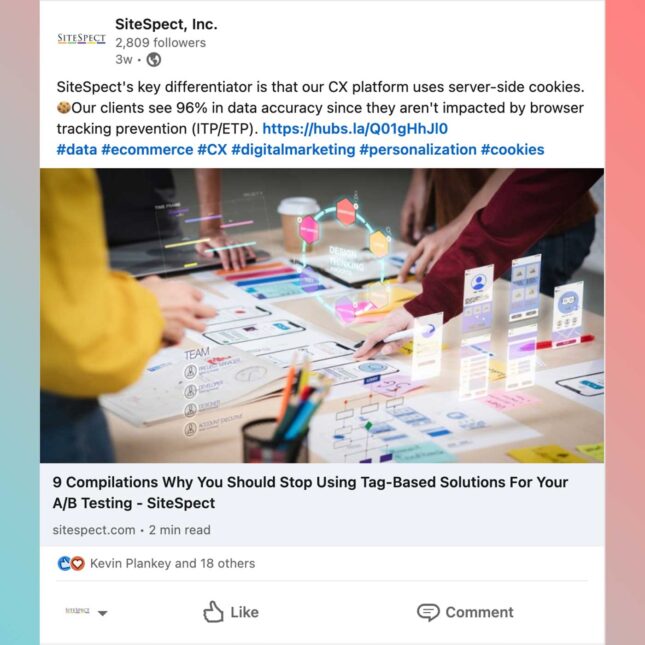Click the celebrate reaction icon

(64, 563)
